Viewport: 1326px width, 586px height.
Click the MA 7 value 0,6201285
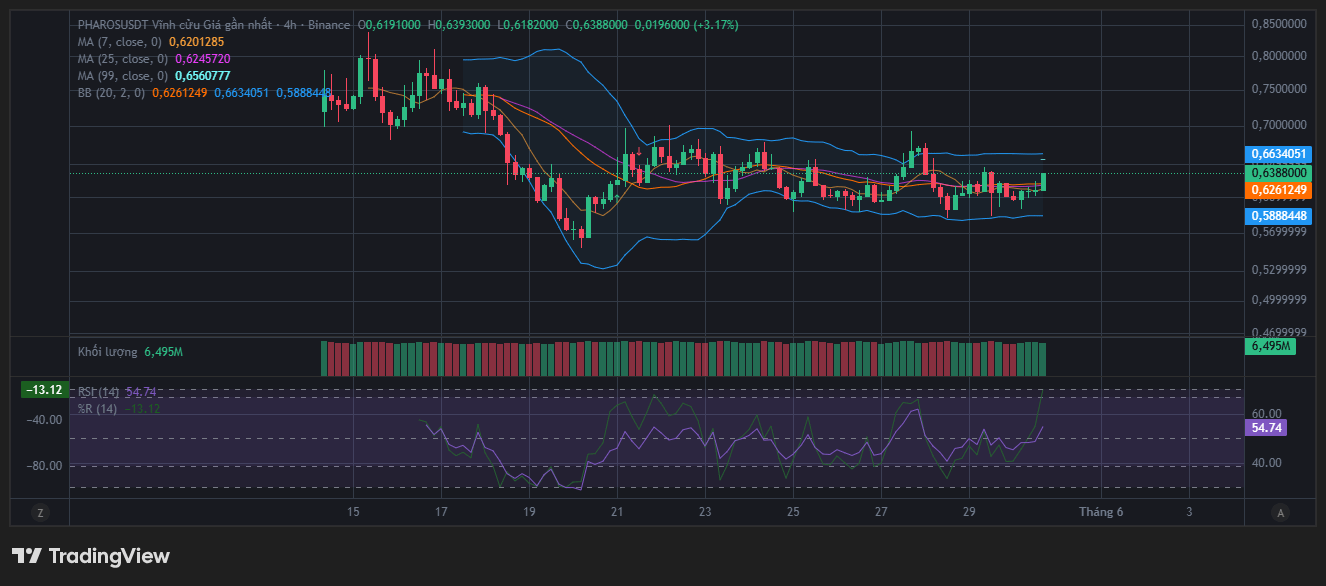click(x=197, y=42)
